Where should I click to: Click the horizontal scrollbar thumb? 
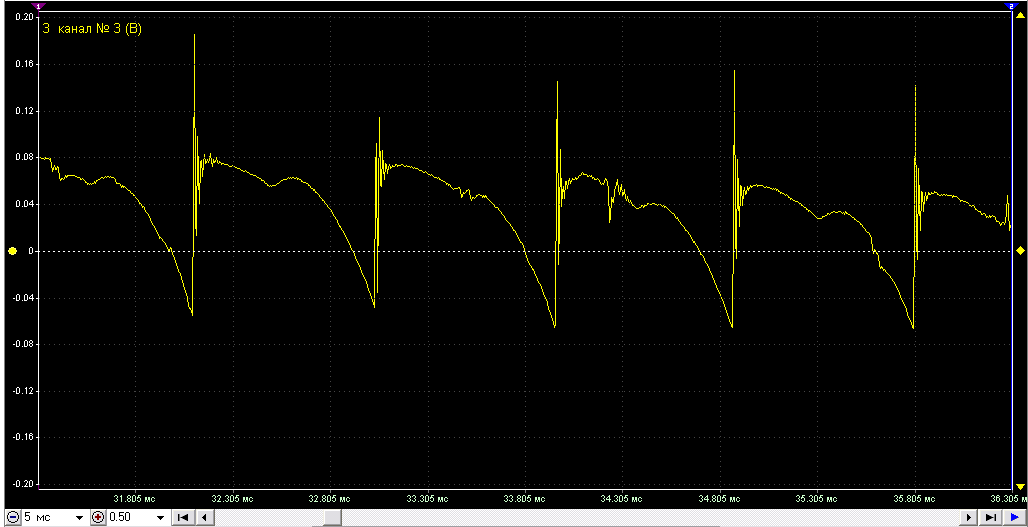pyautogui.click(x=332, y=518)
